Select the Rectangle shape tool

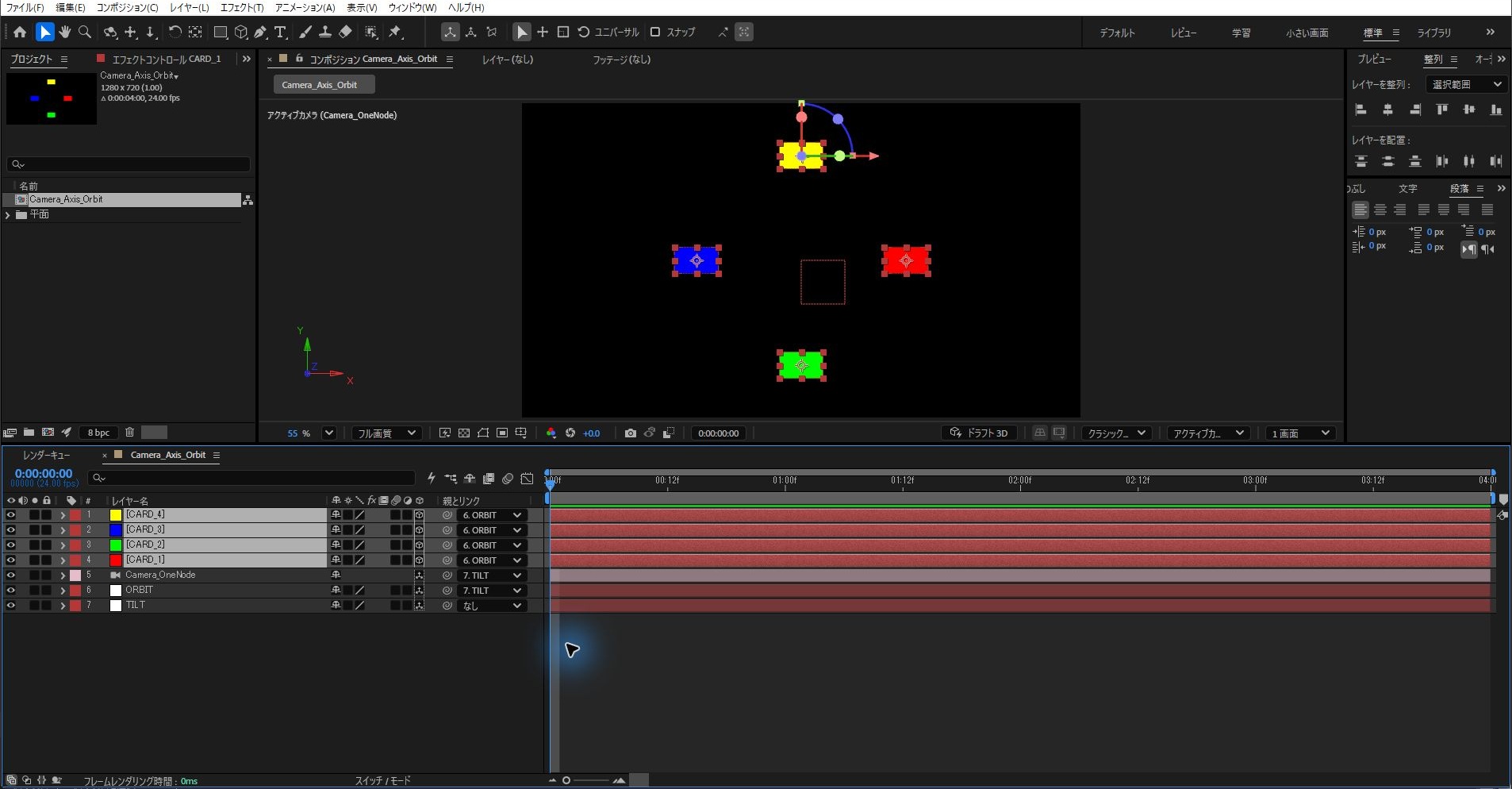pyautogui.click(x=221, y=33)
